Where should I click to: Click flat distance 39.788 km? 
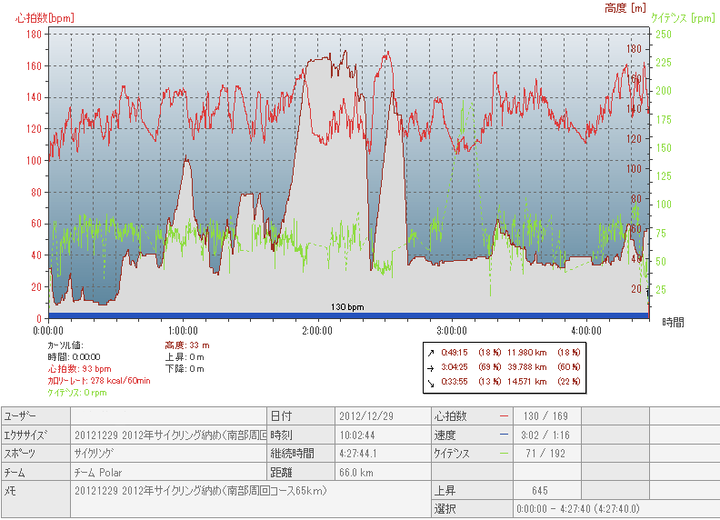coord(527,367)
